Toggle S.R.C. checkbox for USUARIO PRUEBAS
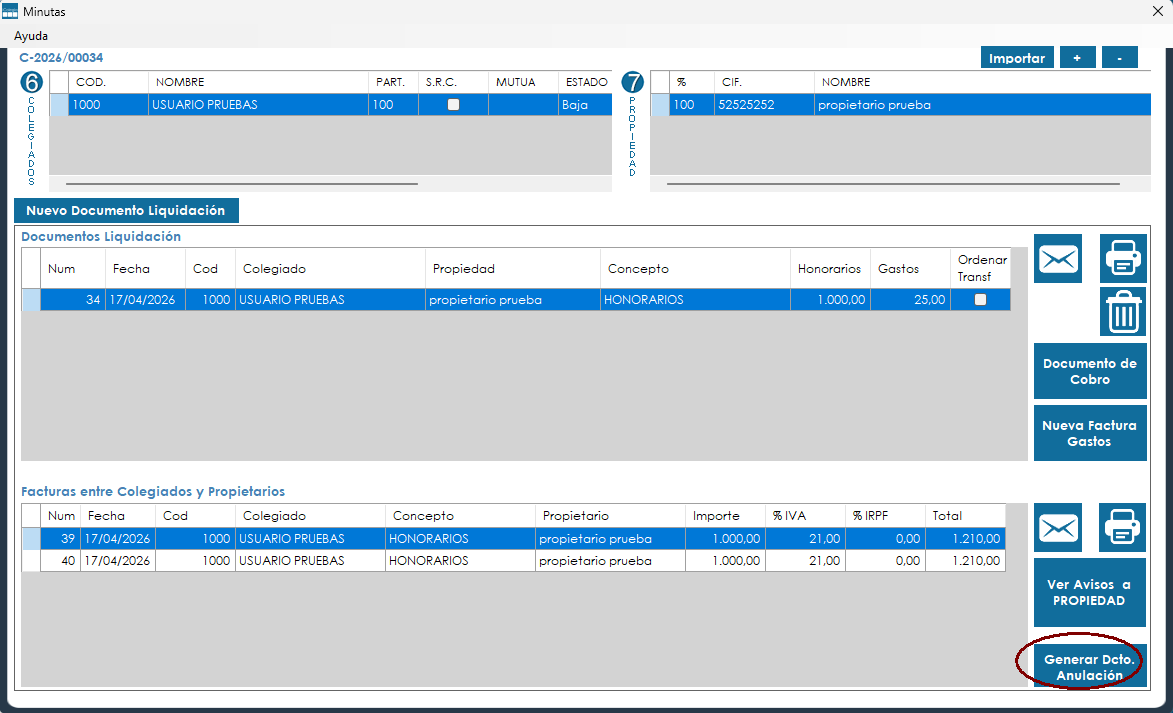Screen dimensions: 1173x713 [453, 104]
